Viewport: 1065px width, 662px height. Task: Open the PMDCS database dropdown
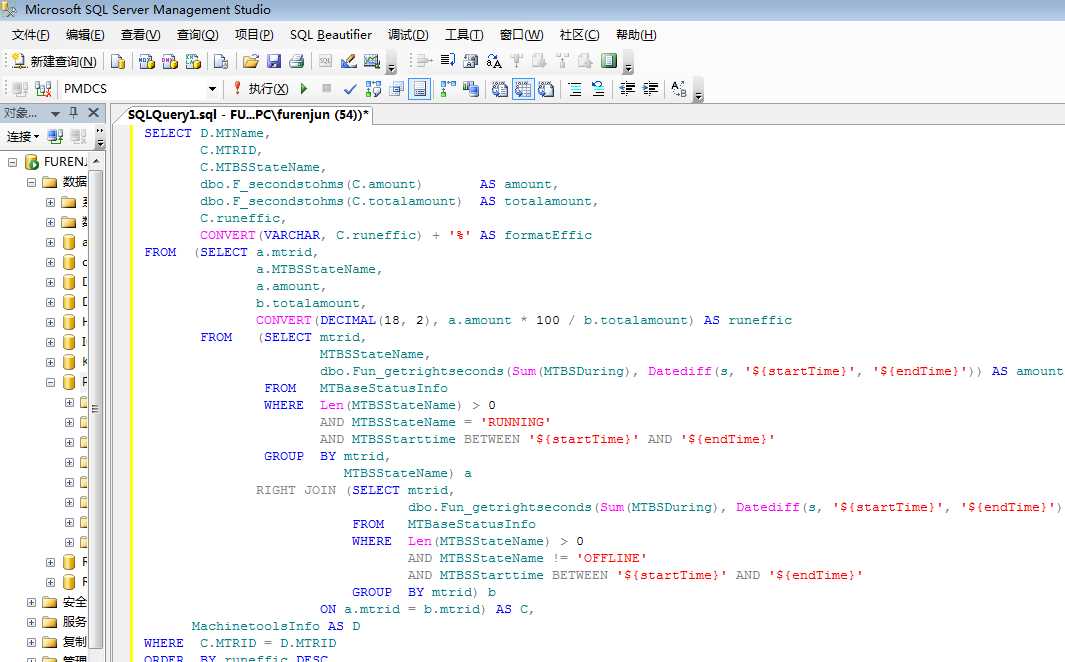click(x=212, y=88)
